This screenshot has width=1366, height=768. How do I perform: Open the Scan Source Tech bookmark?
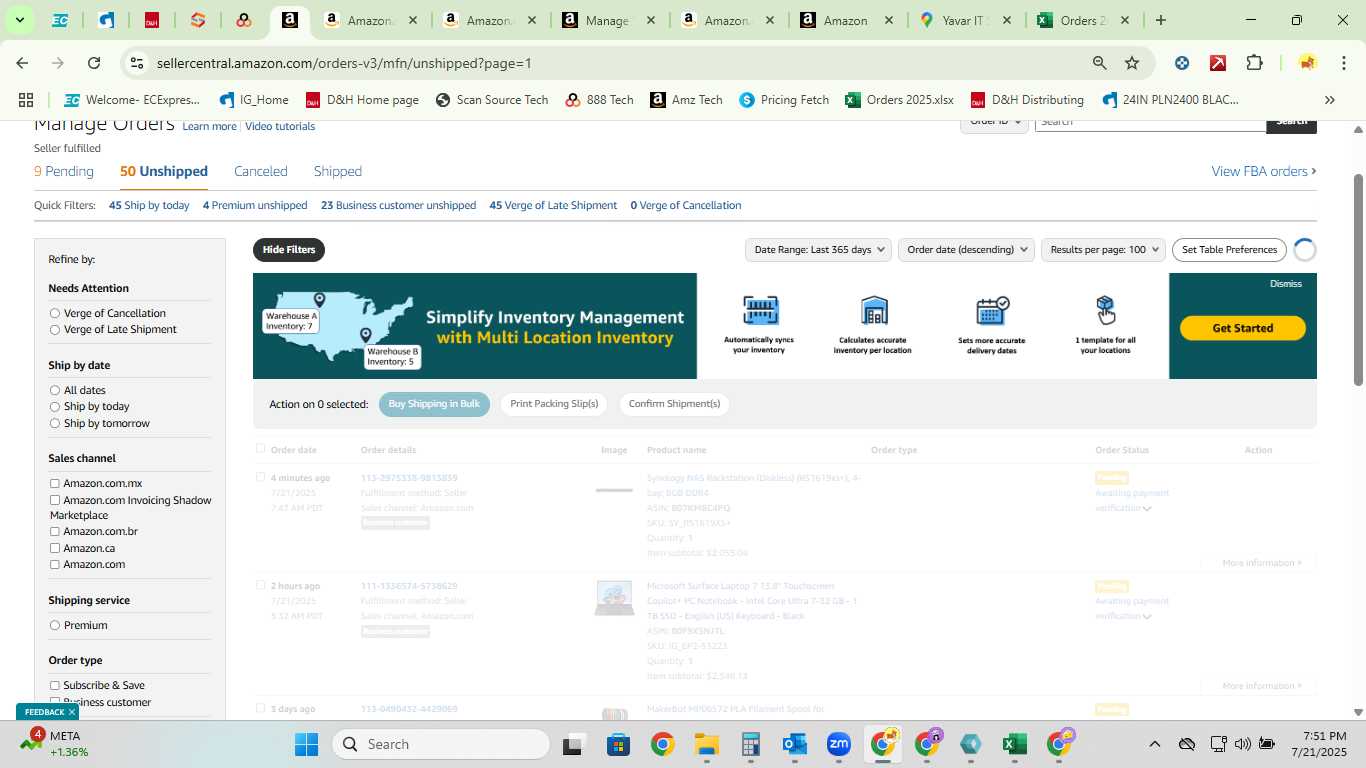tap(491, 100)
